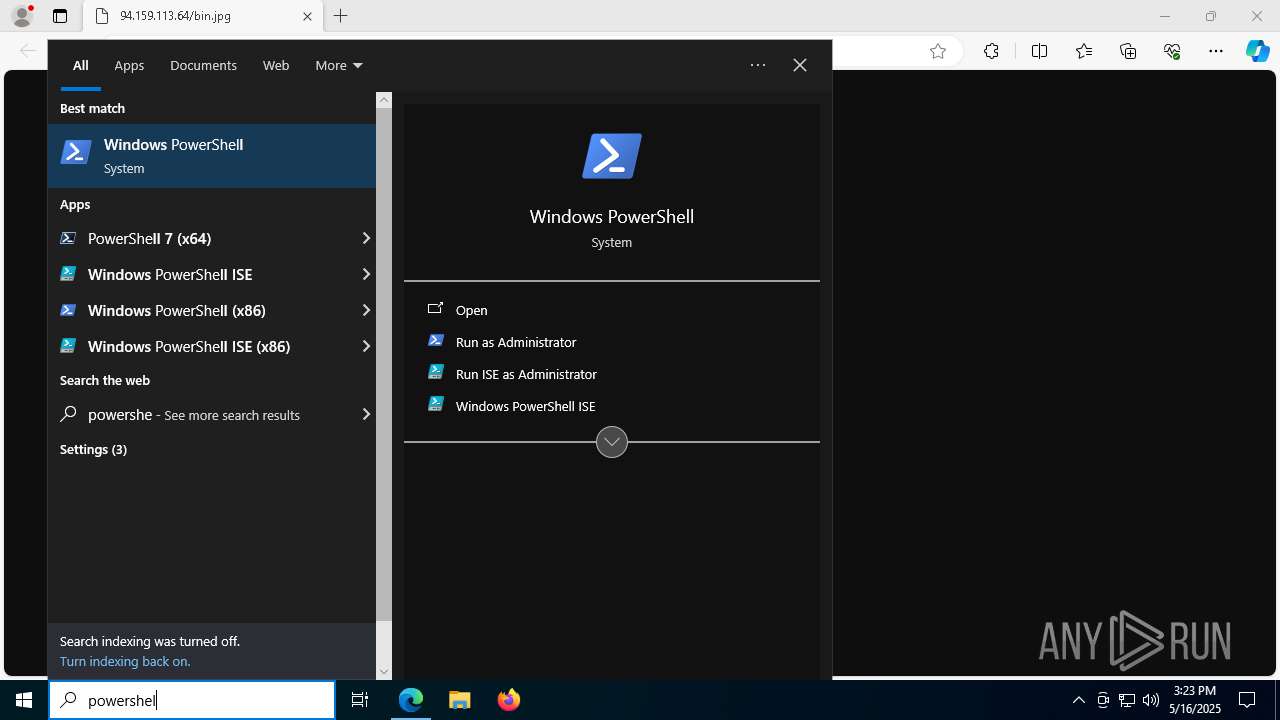Close the 94.159.113.64/bin.jpg browser tab
1280x720 pixels.
[308, 16]
